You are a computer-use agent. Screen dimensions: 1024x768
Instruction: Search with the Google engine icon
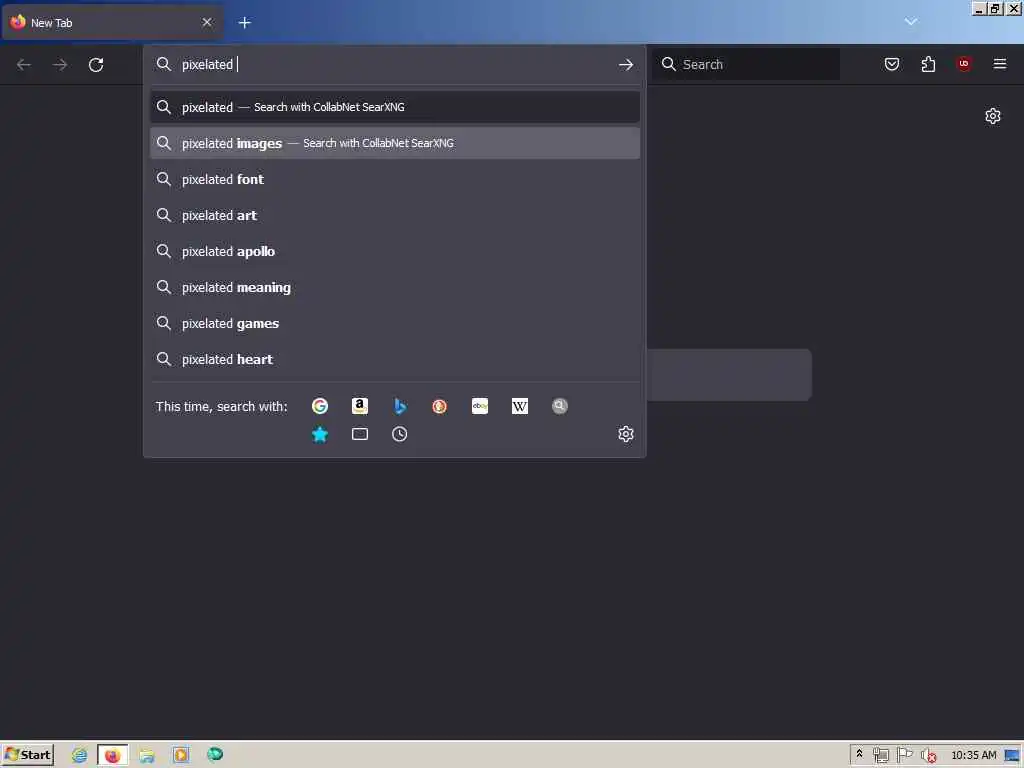(319, 406)
